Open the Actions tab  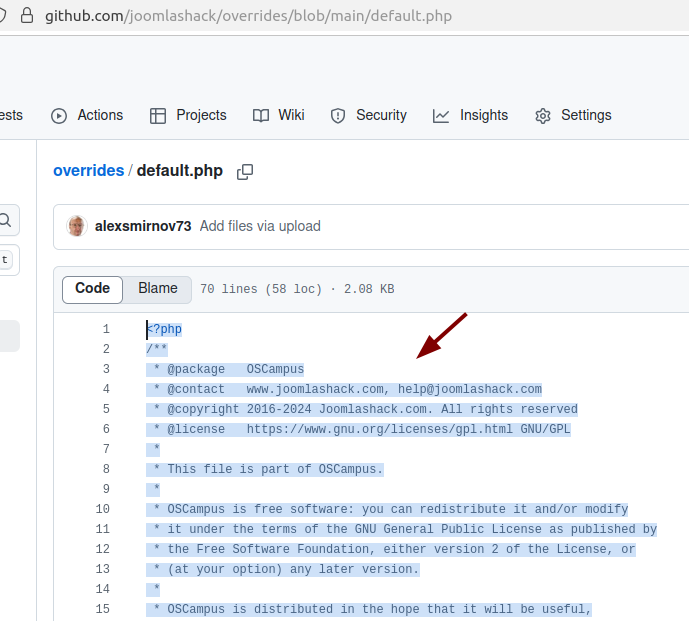87,115
